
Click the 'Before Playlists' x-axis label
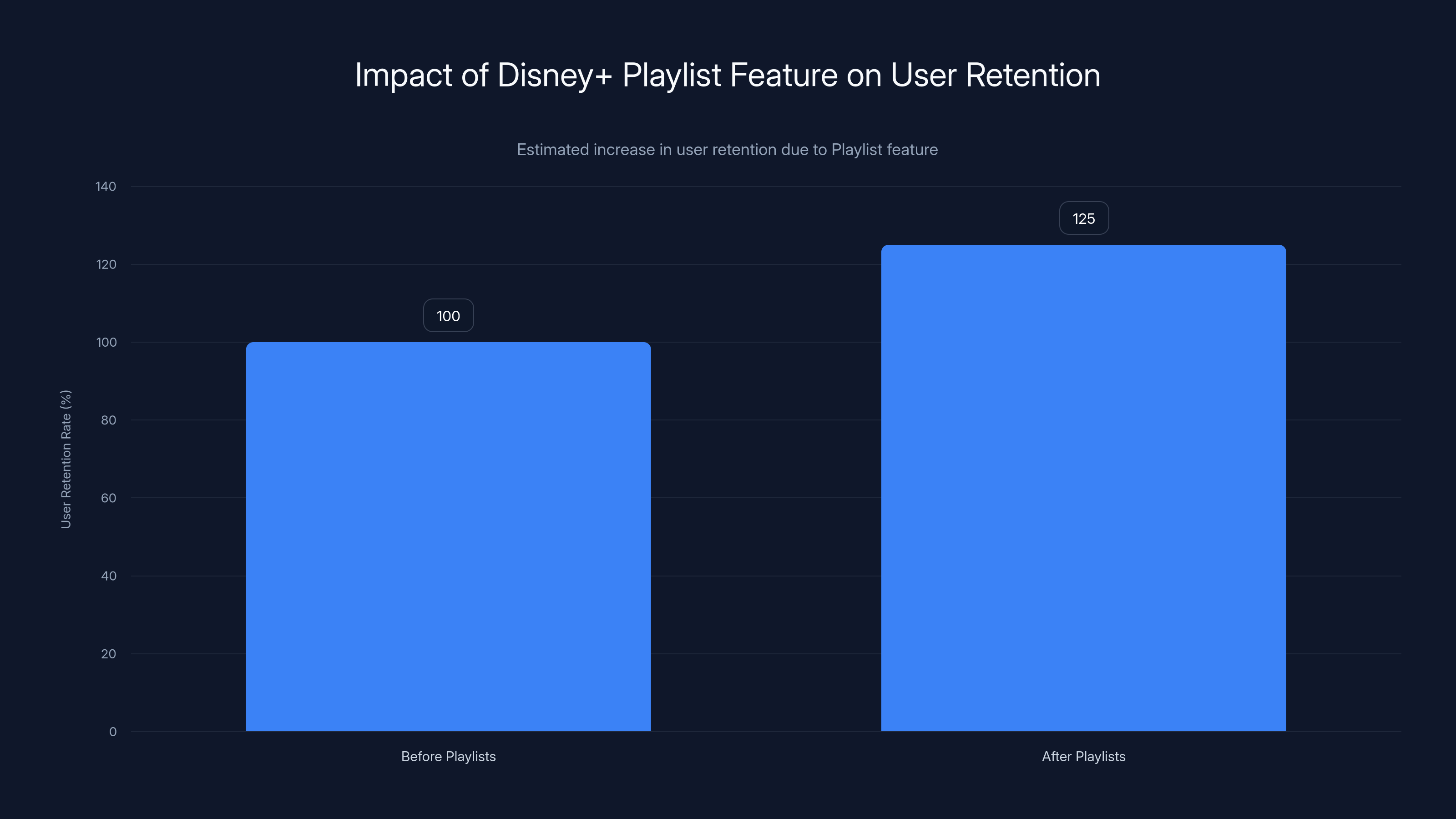448,756
